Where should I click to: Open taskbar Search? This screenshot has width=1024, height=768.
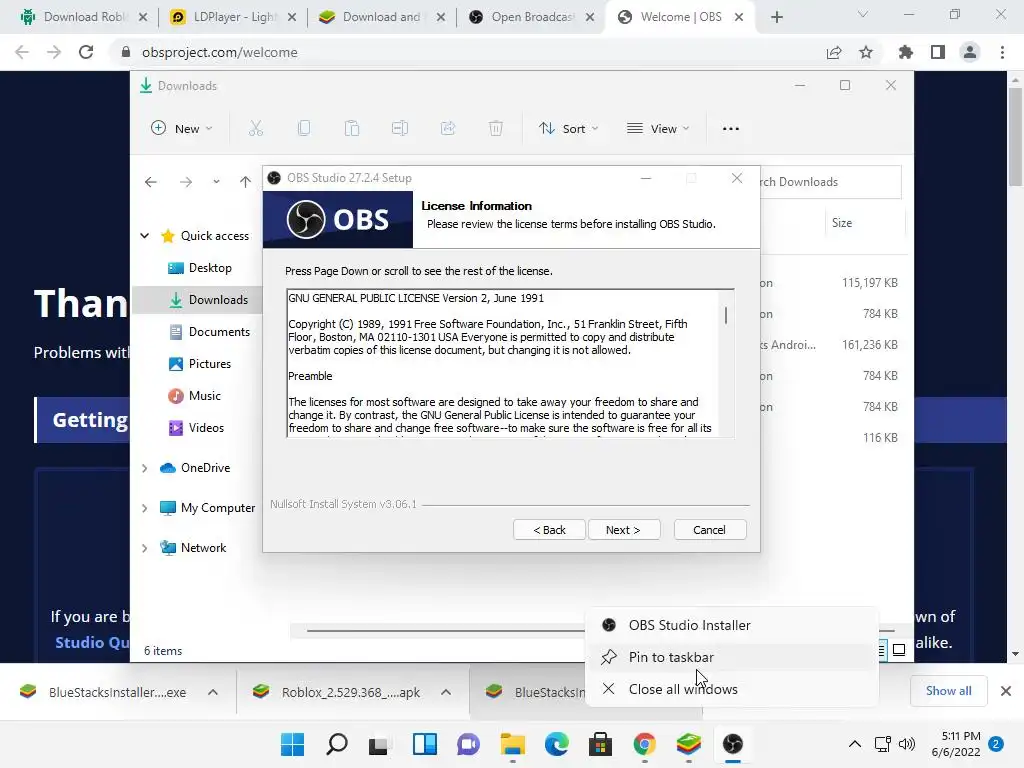click(337, 744)
